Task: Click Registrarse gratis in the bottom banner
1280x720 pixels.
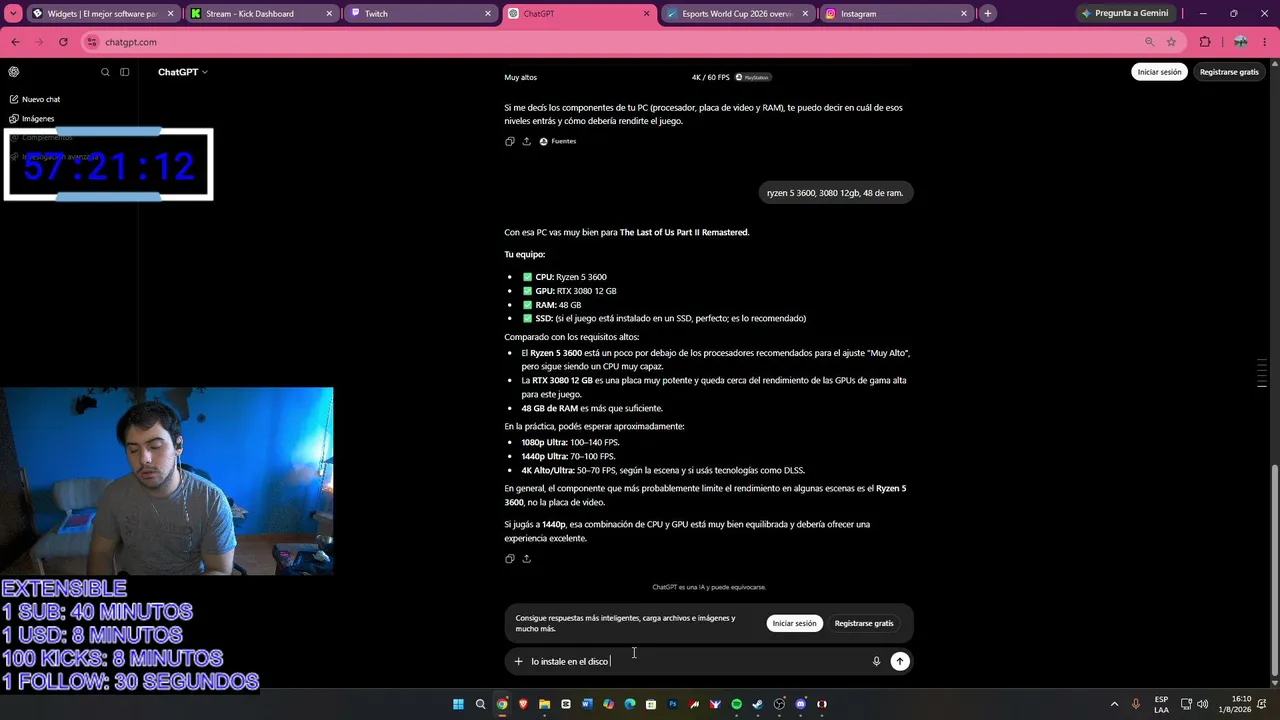Action: 864,623
